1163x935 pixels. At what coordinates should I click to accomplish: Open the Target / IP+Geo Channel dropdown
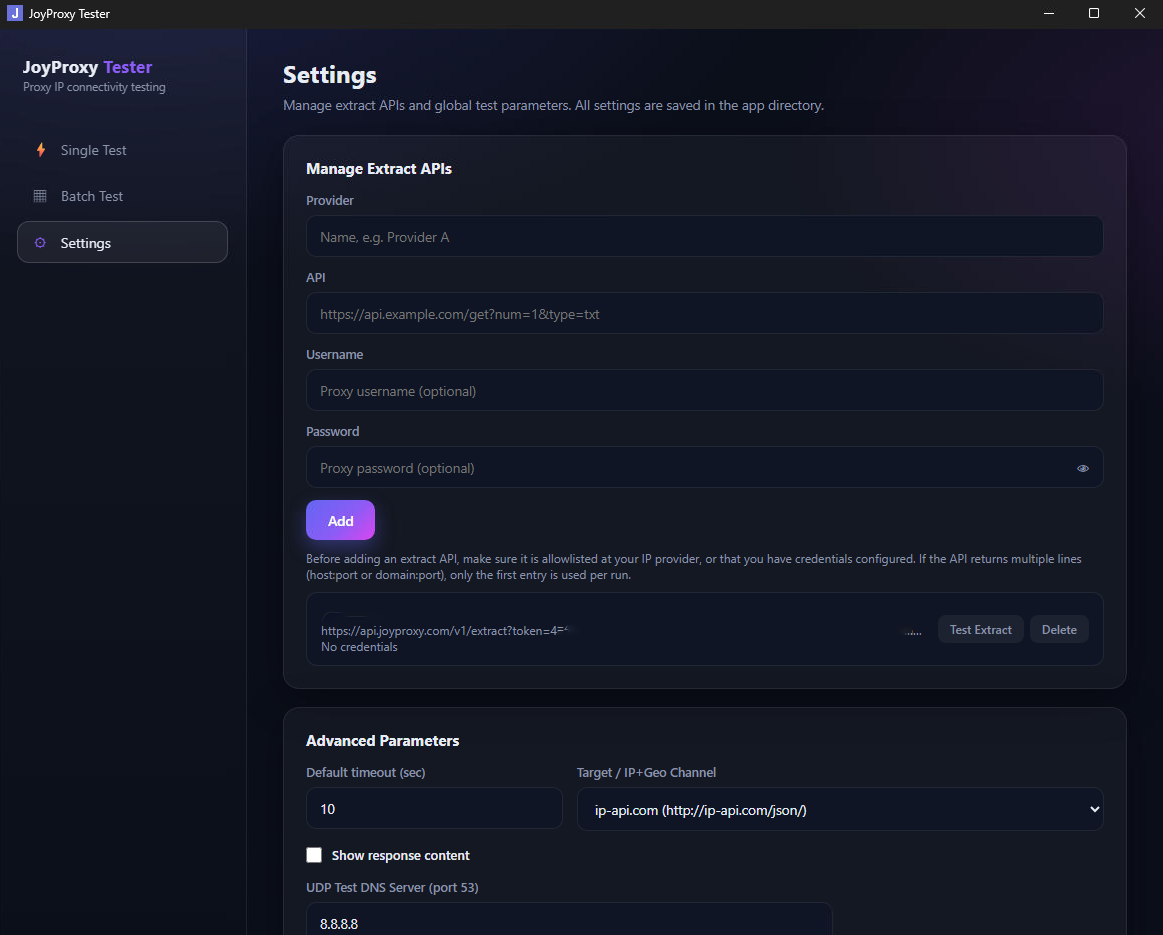(840, 810)
